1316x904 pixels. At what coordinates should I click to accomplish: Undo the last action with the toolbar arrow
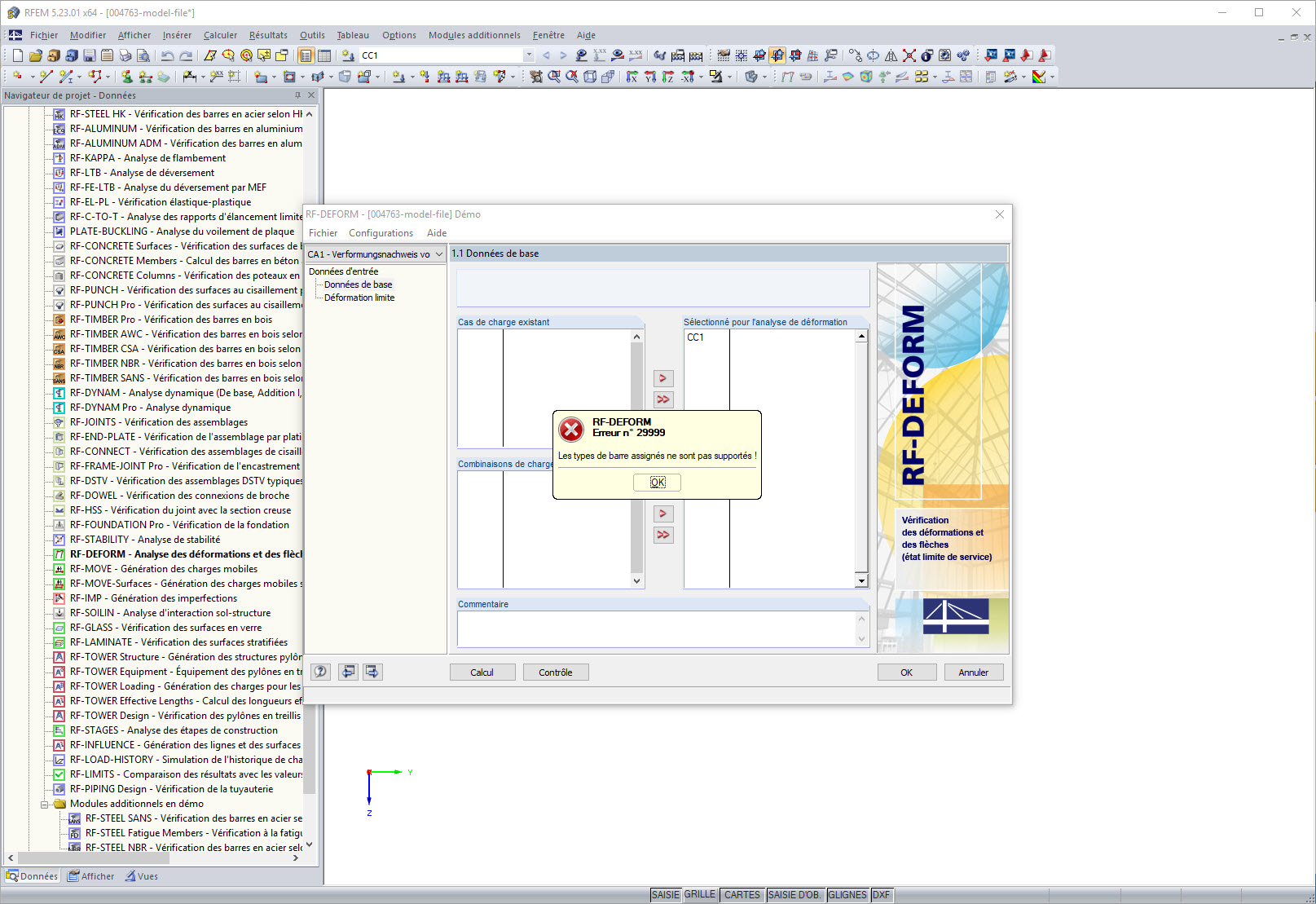pyautogui.click(x=167, y=55)
